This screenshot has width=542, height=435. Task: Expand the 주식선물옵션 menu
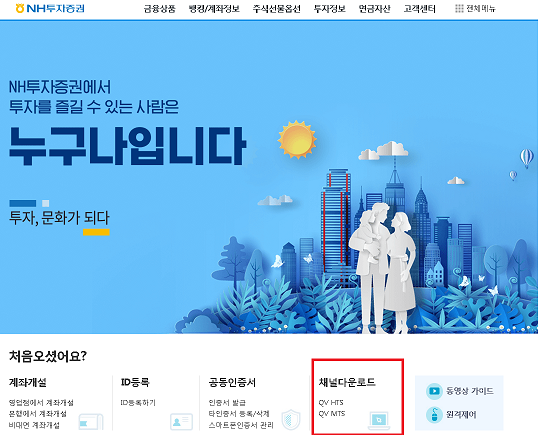tap(277, 9)
